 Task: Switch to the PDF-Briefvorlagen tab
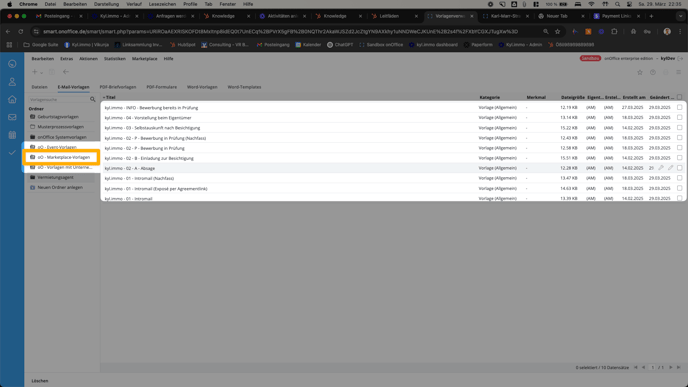click(118, 87)
